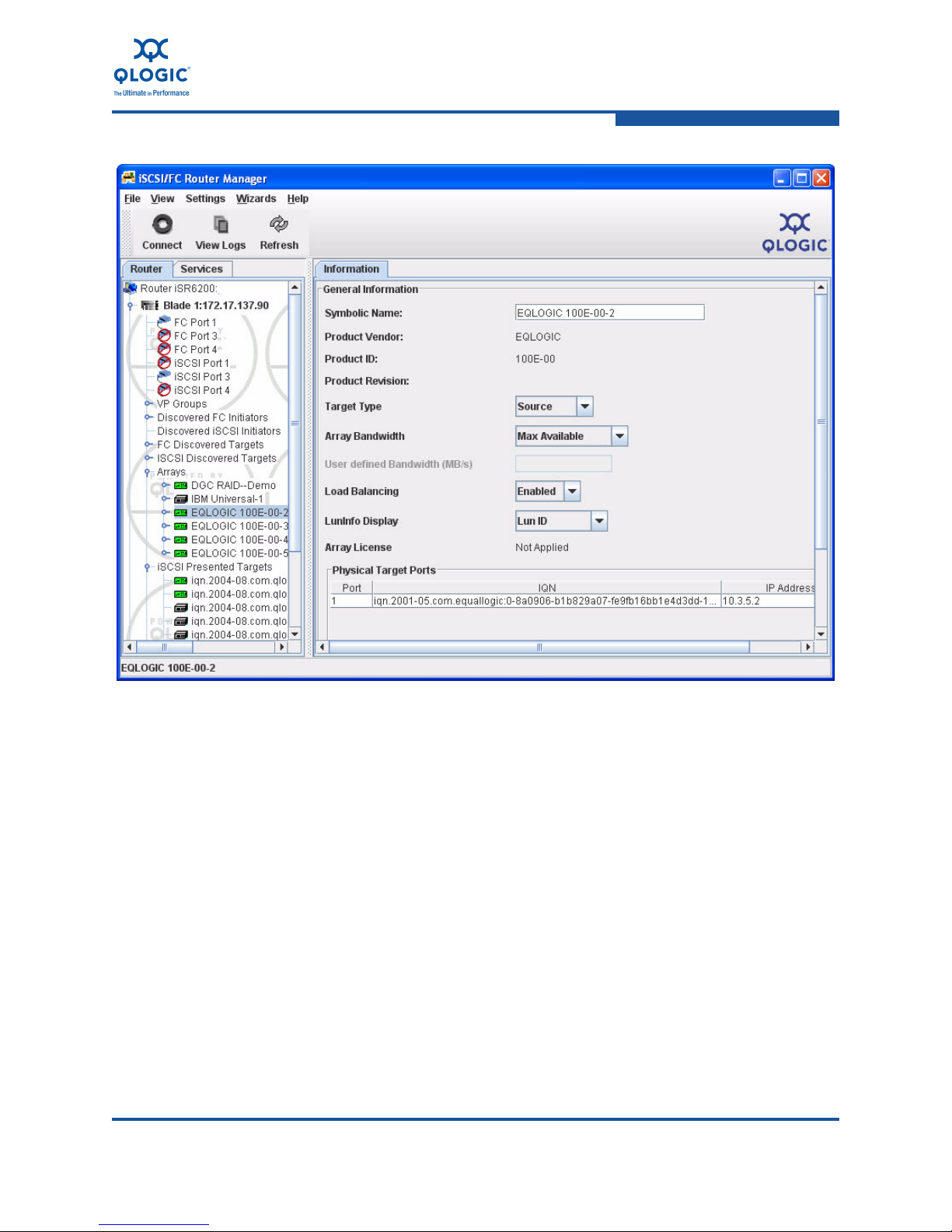Open the Wizards menu
Screen dimensions: 952x1232
click(x=256, y=199)
